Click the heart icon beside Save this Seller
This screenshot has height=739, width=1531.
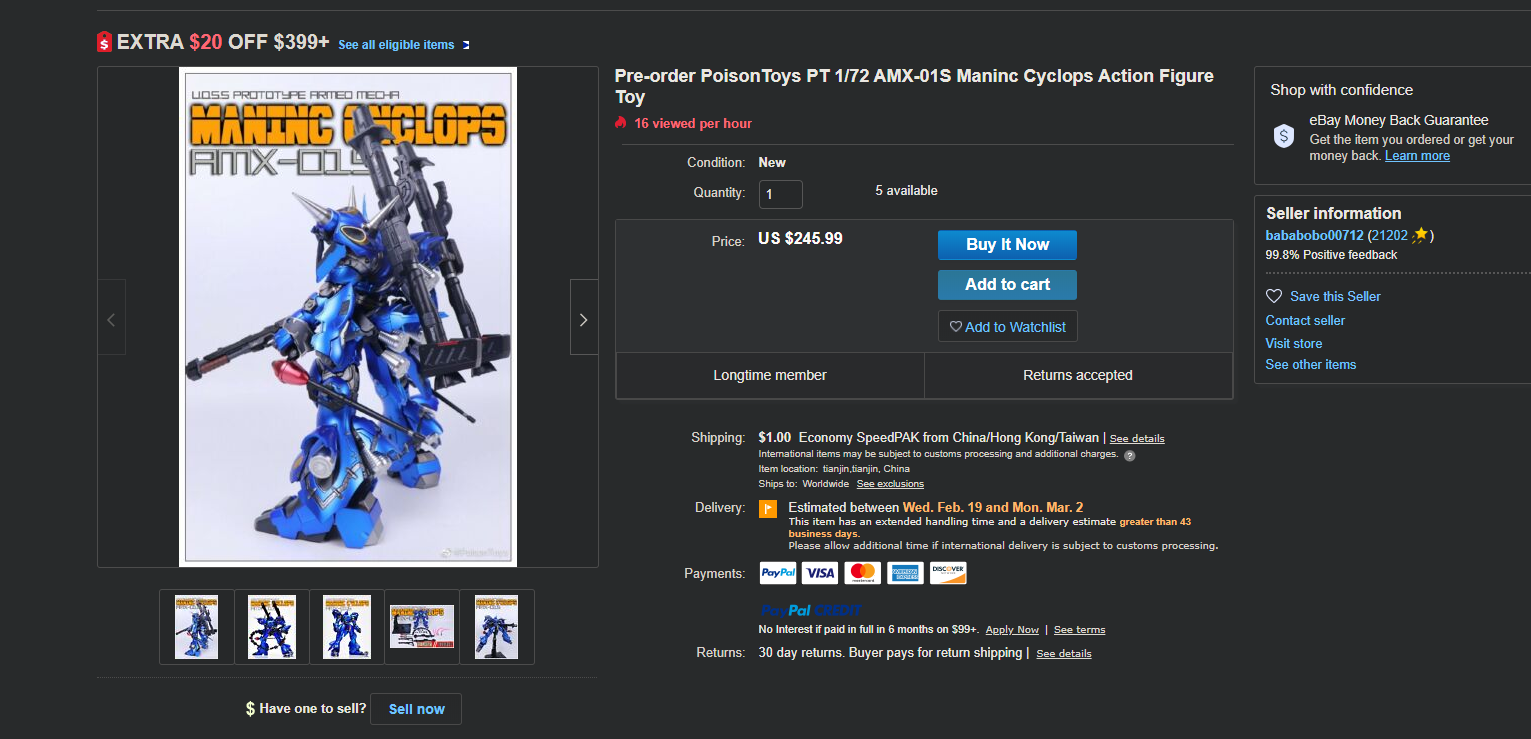(1274, 296)
